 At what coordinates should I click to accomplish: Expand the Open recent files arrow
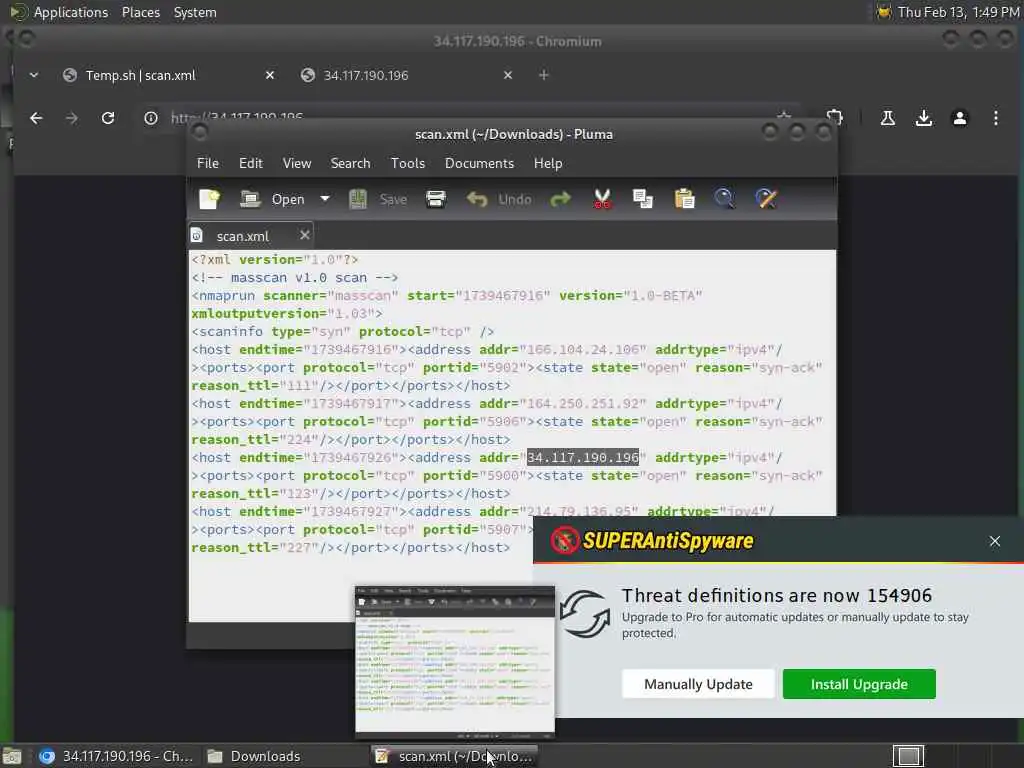pos(325,199)
